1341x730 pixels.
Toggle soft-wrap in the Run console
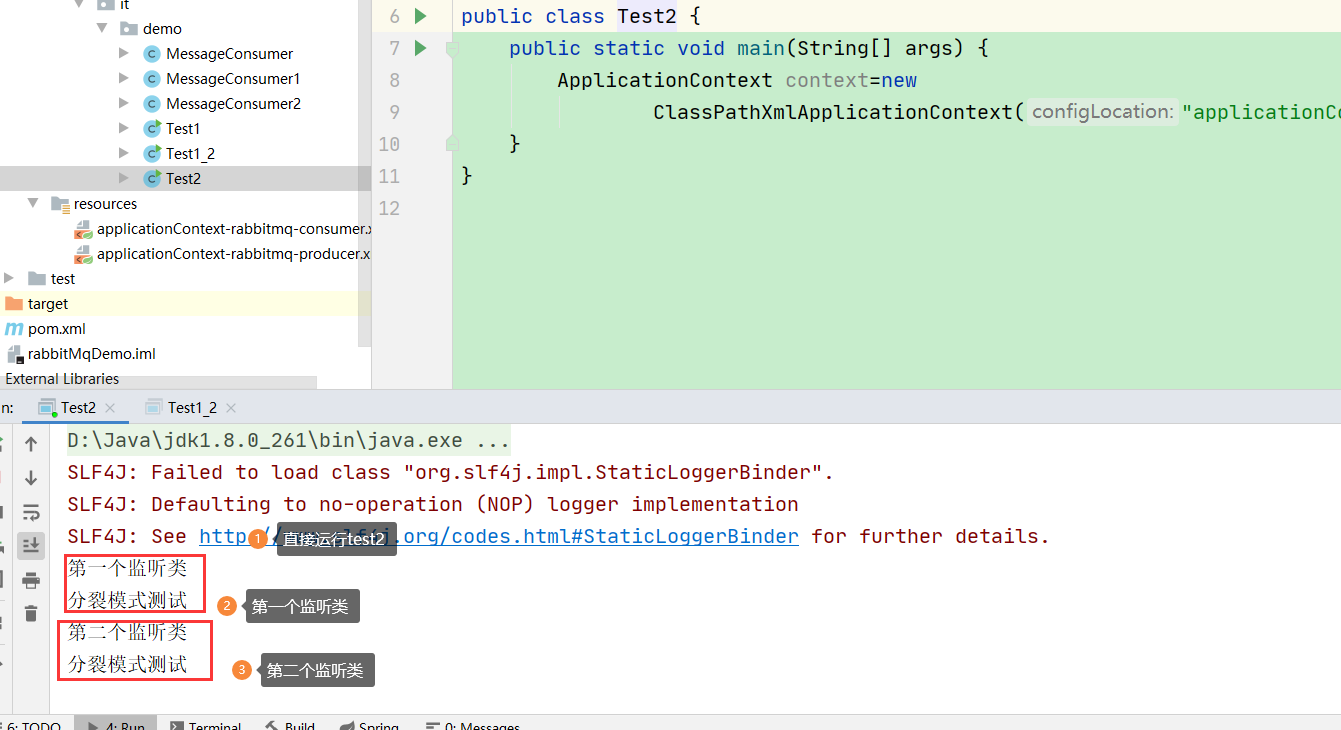pos(31,512)
